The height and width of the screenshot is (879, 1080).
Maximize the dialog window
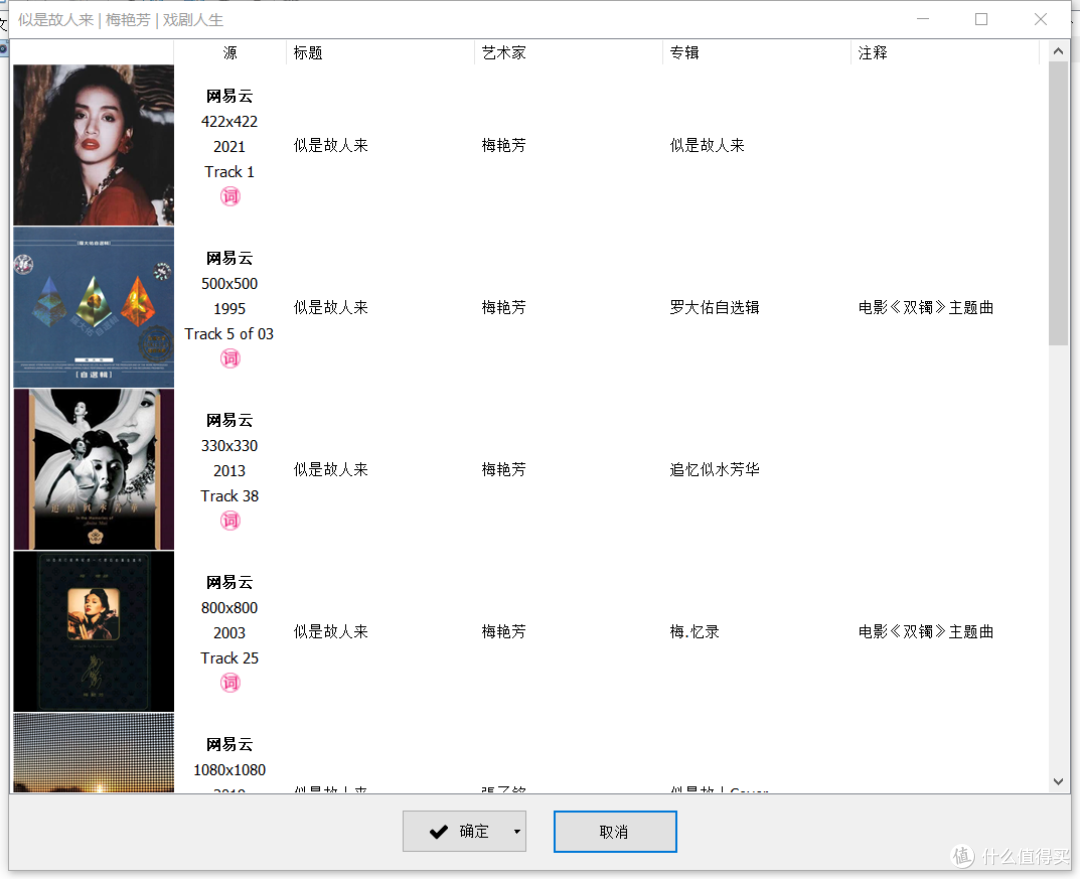point(982,19)
